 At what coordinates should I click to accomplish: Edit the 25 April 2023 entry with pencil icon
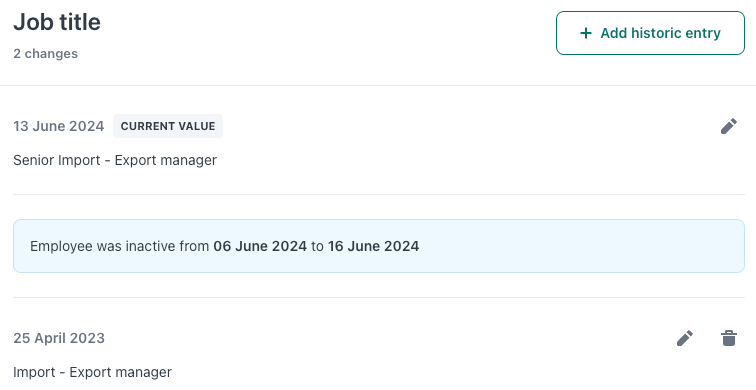tap(685, 338)
